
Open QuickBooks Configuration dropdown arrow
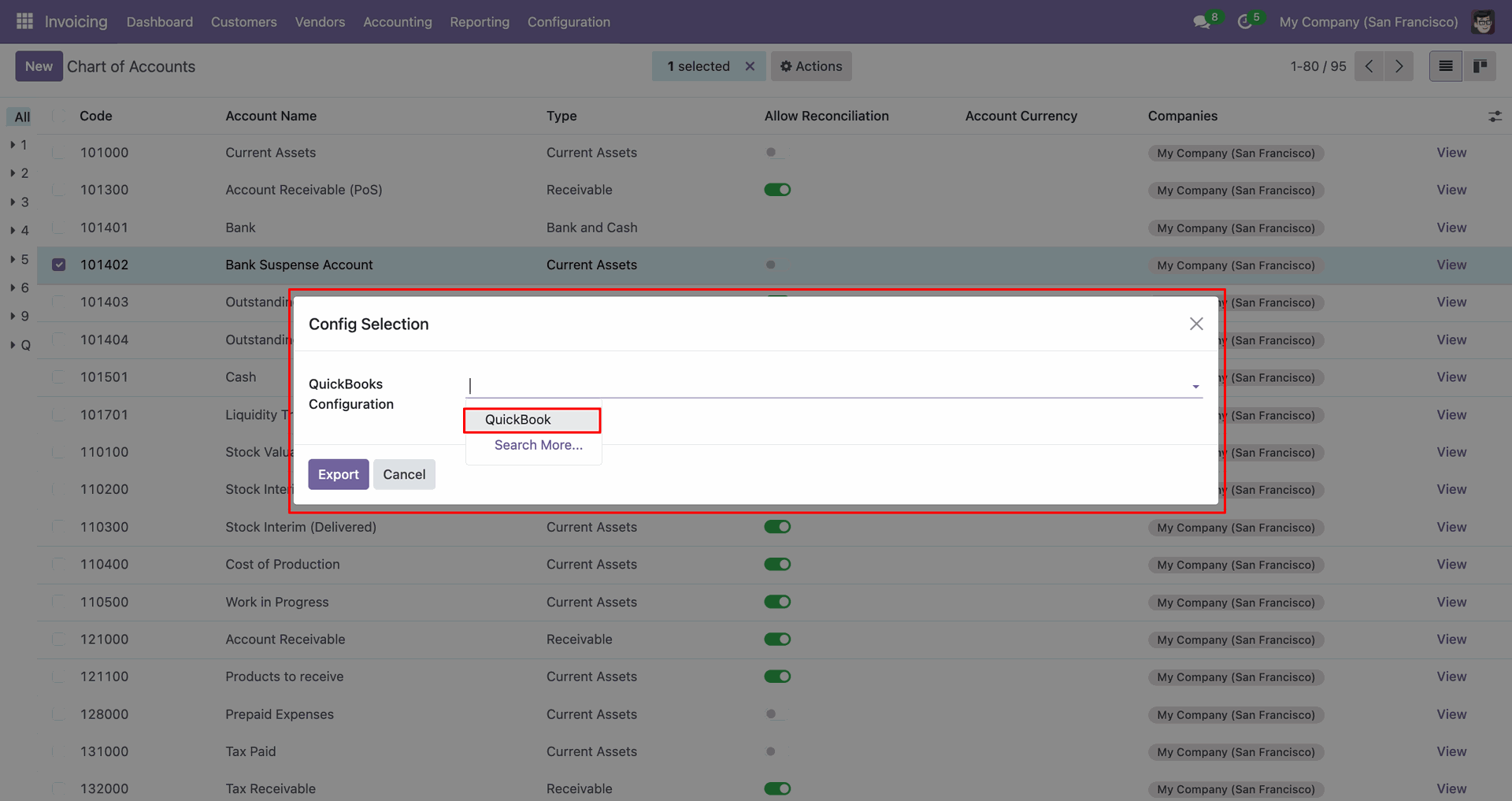tap(1195, 386)
